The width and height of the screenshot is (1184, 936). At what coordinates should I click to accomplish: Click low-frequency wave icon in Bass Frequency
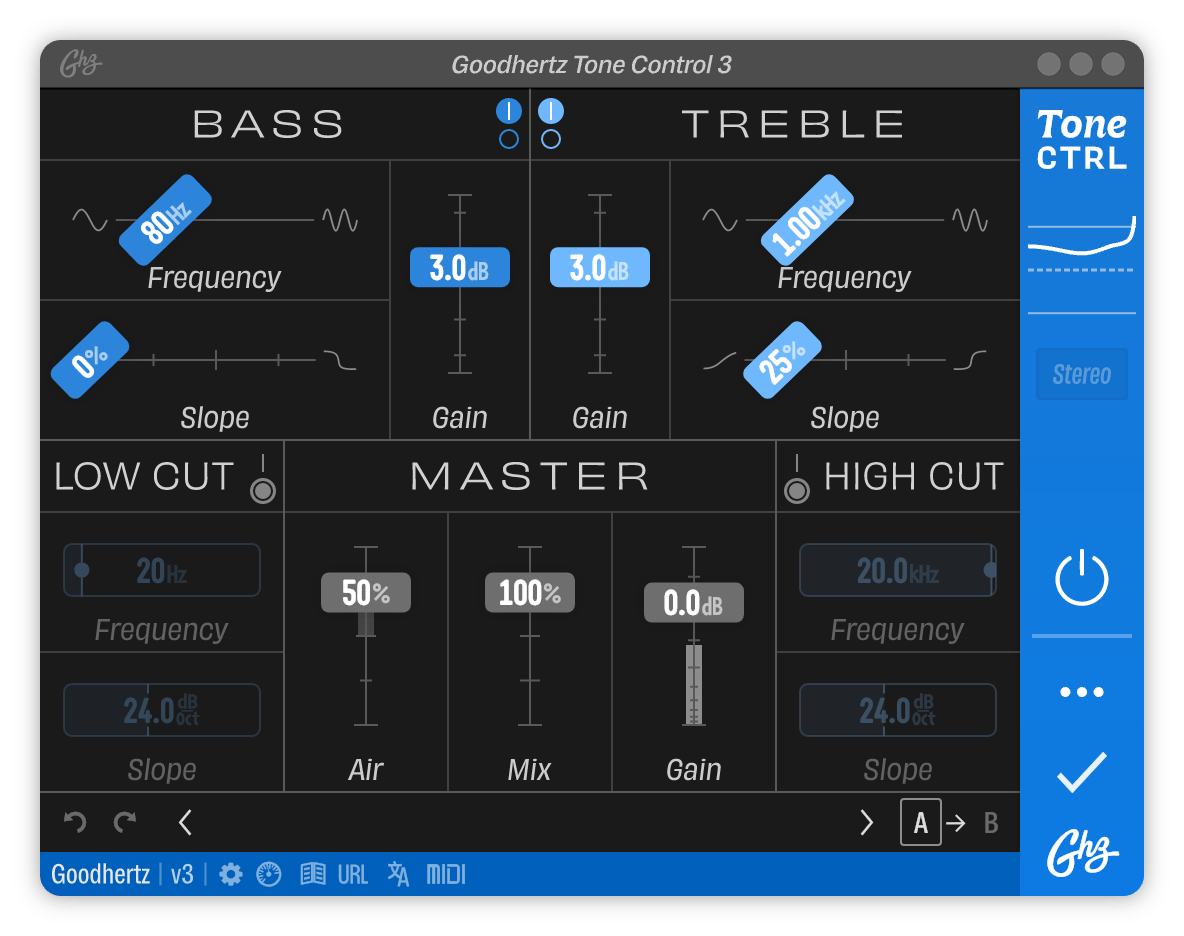89,220
